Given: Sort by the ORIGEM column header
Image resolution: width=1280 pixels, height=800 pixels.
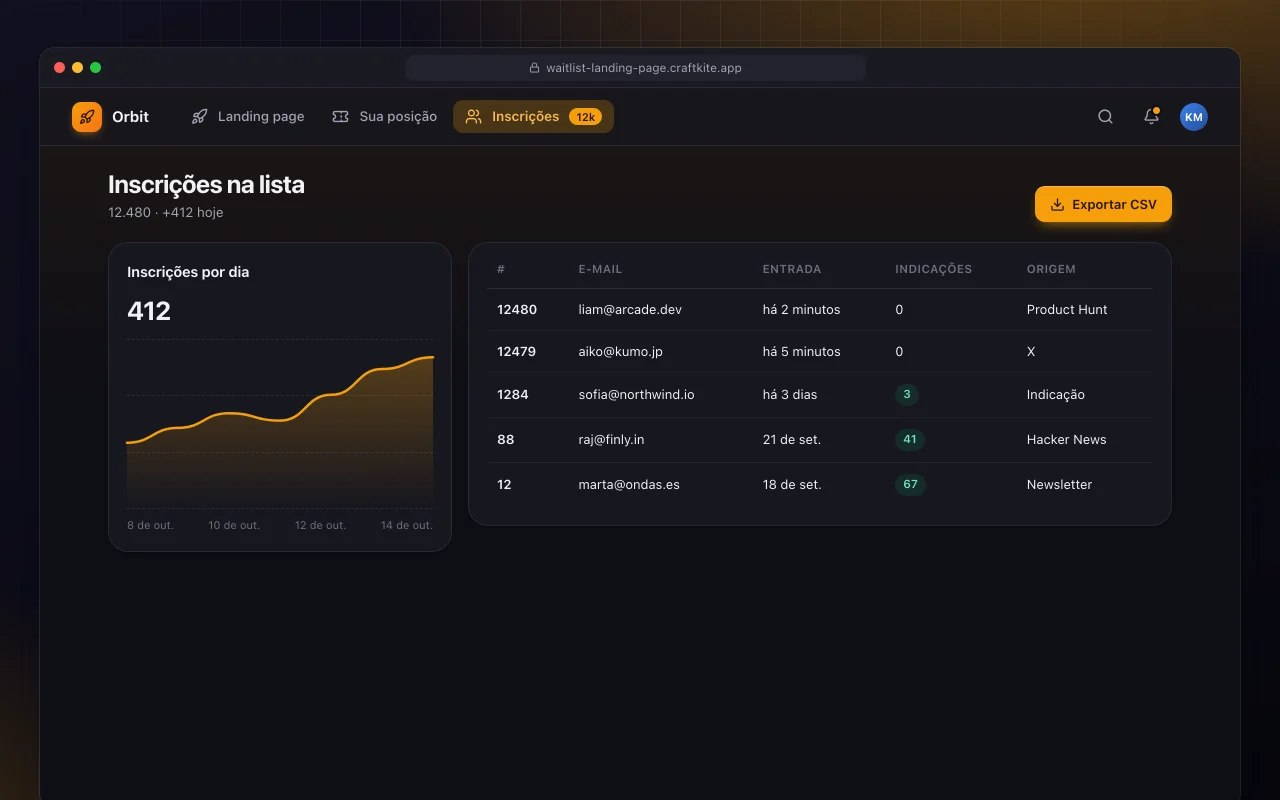Looking at the screenshot, I should coord(1051,269).
